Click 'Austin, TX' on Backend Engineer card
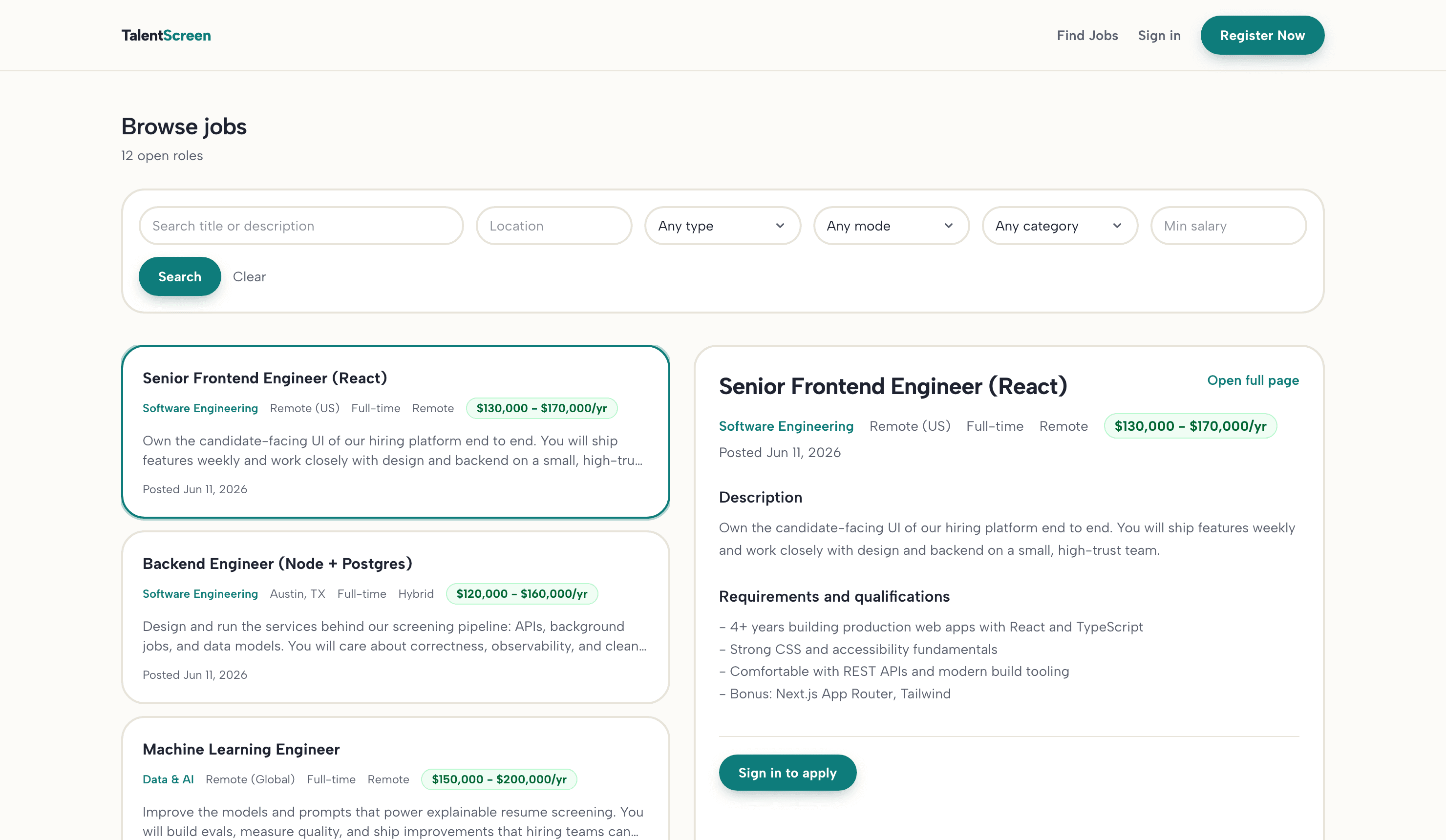 (x=297, y=594)
